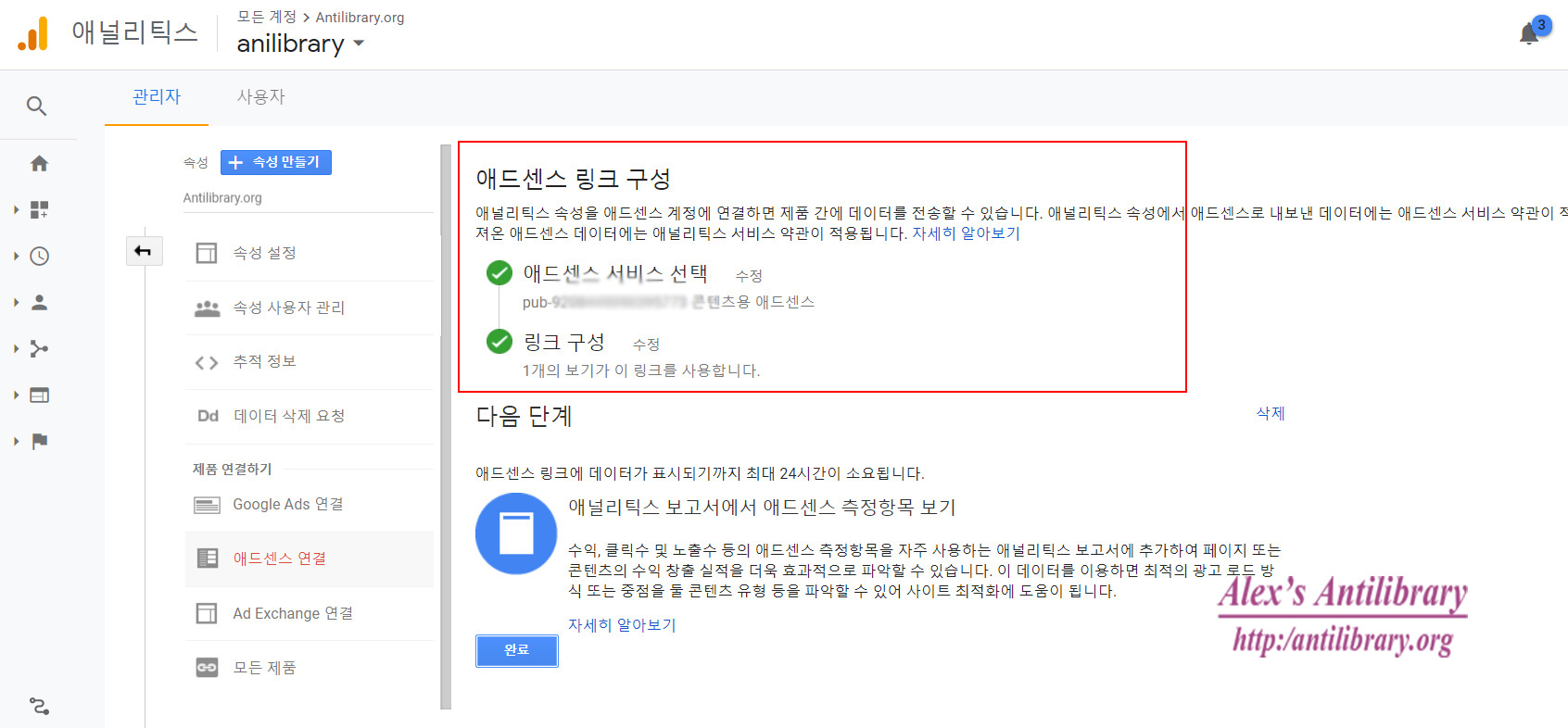Click the 제품 연결하기 section heading

click(232, 469)
